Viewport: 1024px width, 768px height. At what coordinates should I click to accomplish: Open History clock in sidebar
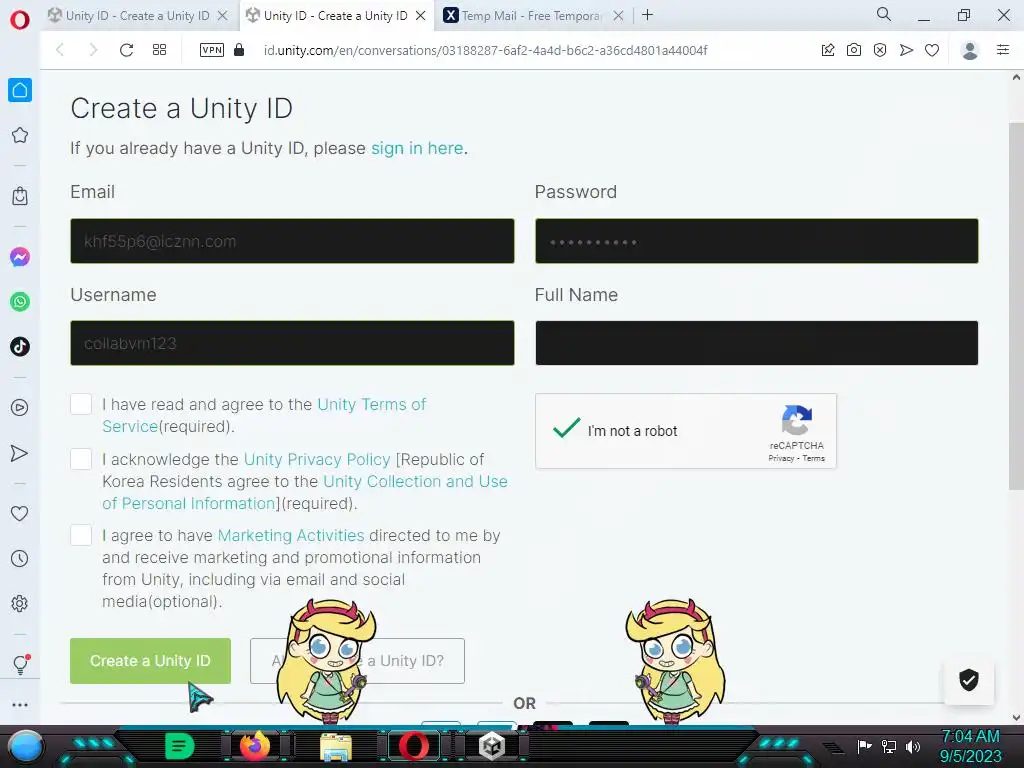coord(20,558)
